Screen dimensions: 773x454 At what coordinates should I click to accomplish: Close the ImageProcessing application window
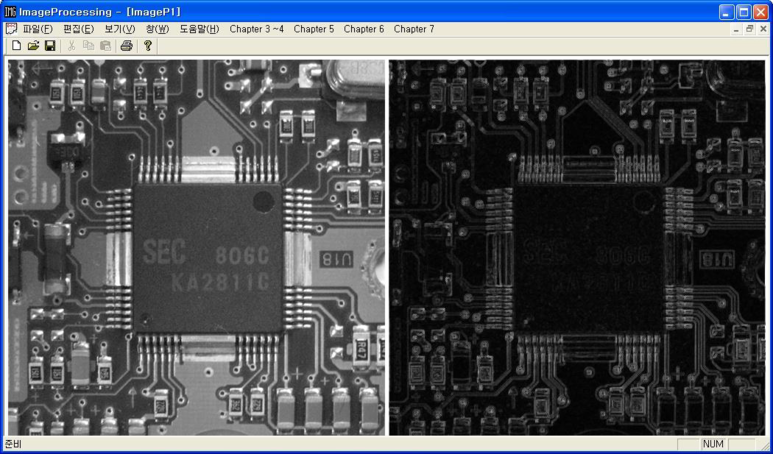760,12
